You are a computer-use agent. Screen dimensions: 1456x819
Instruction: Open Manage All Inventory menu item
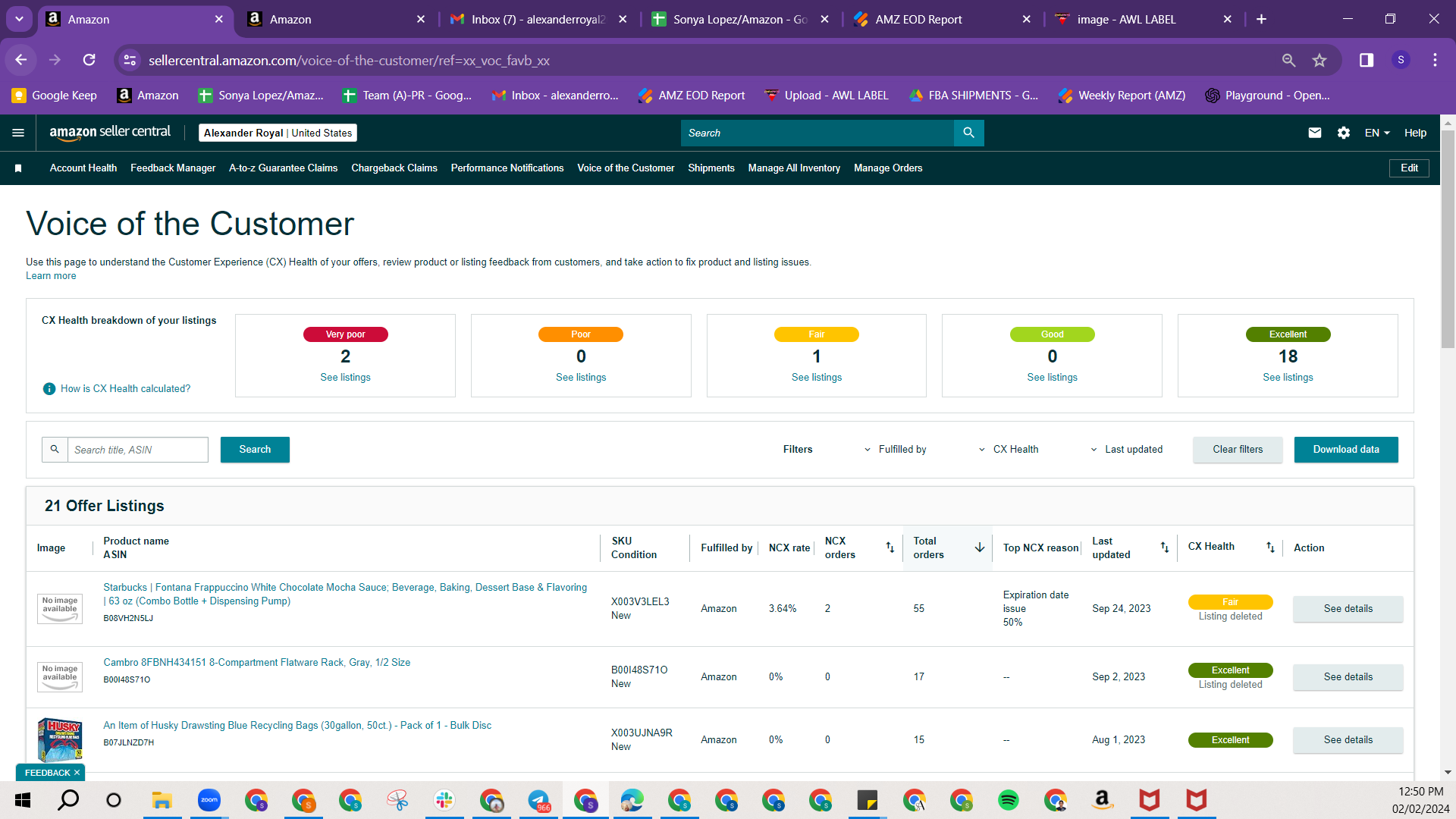[x=794, y=168]
